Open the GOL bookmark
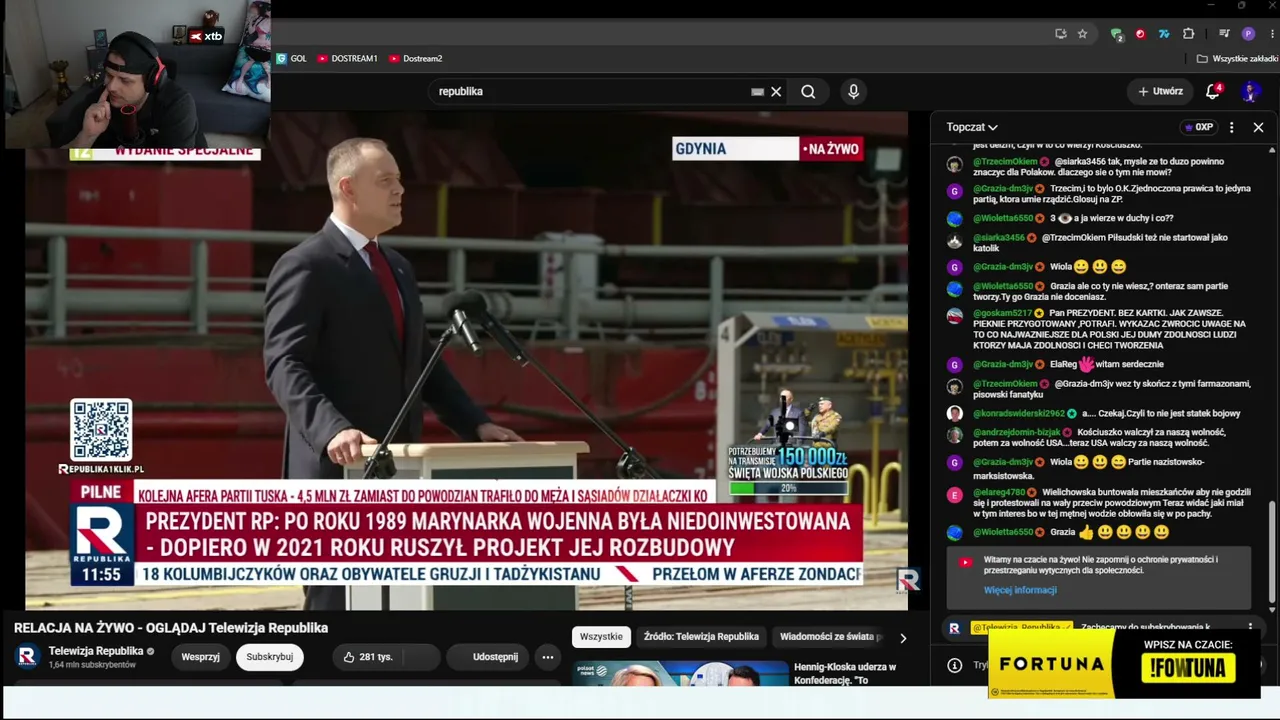 (x=291, y=59)
